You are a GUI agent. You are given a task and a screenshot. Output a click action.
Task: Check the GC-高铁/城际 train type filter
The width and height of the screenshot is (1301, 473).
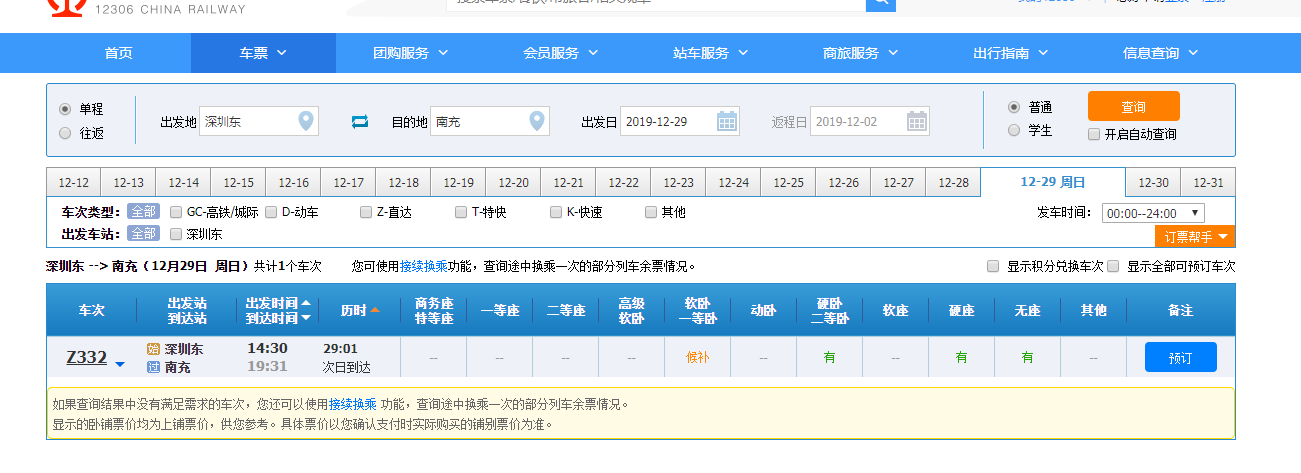[x=176, y=212]
